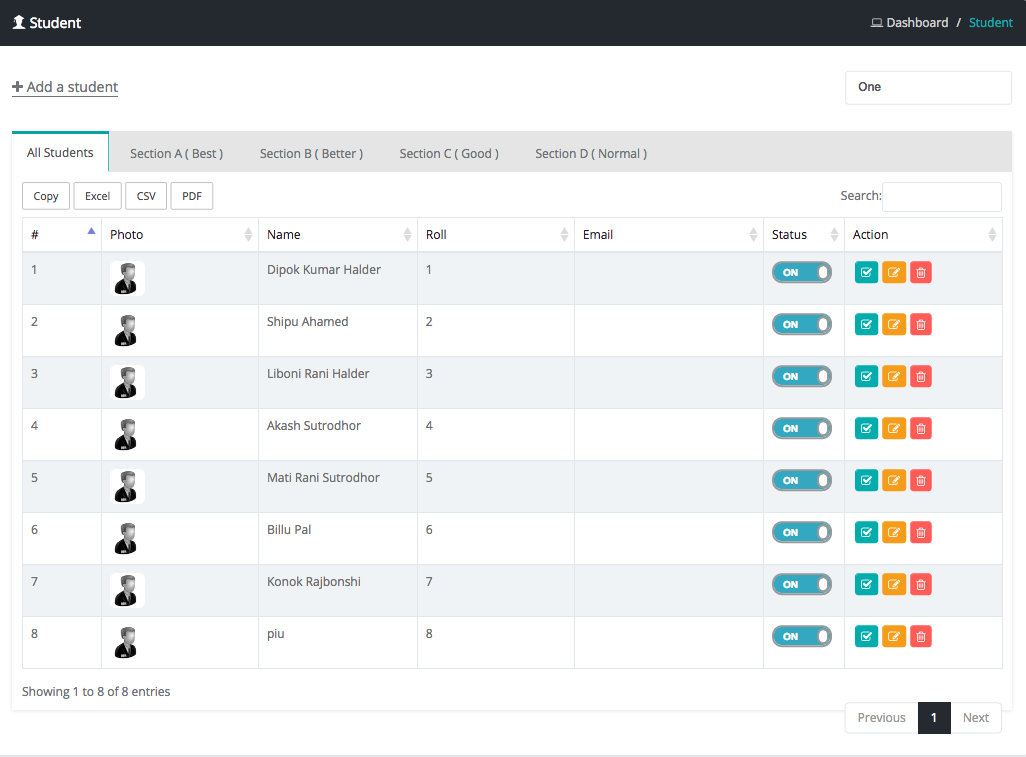The image size is (1026, 757).
Task: Focus the Search input field
Action: [941, 196]
